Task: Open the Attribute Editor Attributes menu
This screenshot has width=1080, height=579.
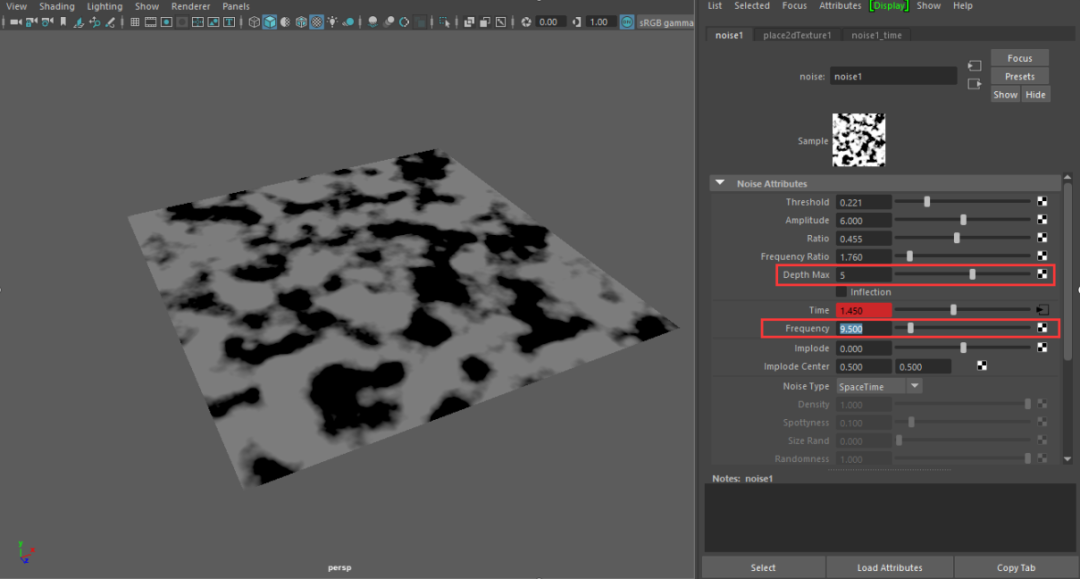Action: (x=840, y=6)
